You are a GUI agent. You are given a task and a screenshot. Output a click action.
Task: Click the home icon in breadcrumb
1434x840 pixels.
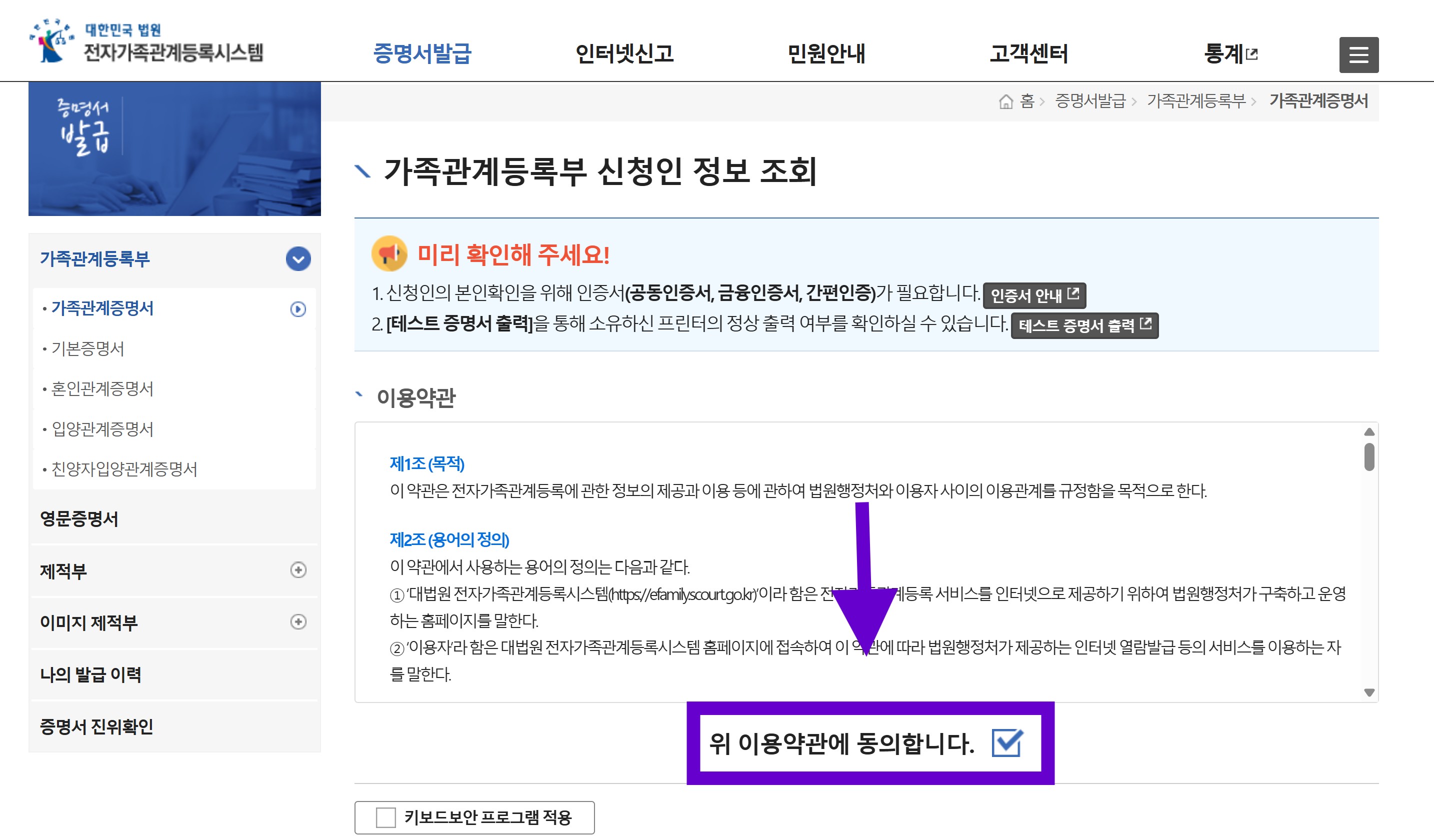tap(1005, 101)
